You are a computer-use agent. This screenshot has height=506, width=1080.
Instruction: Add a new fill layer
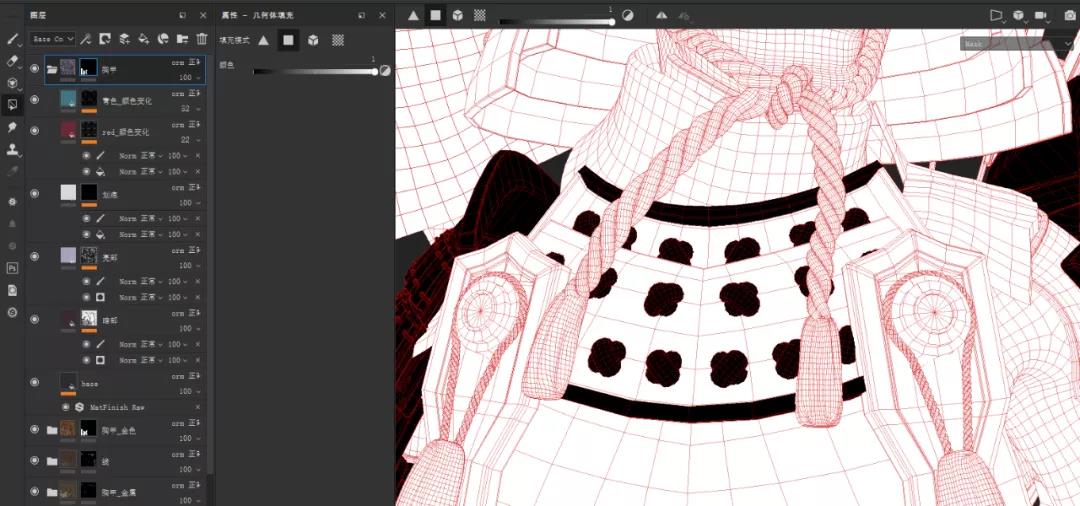pos(144,39)
